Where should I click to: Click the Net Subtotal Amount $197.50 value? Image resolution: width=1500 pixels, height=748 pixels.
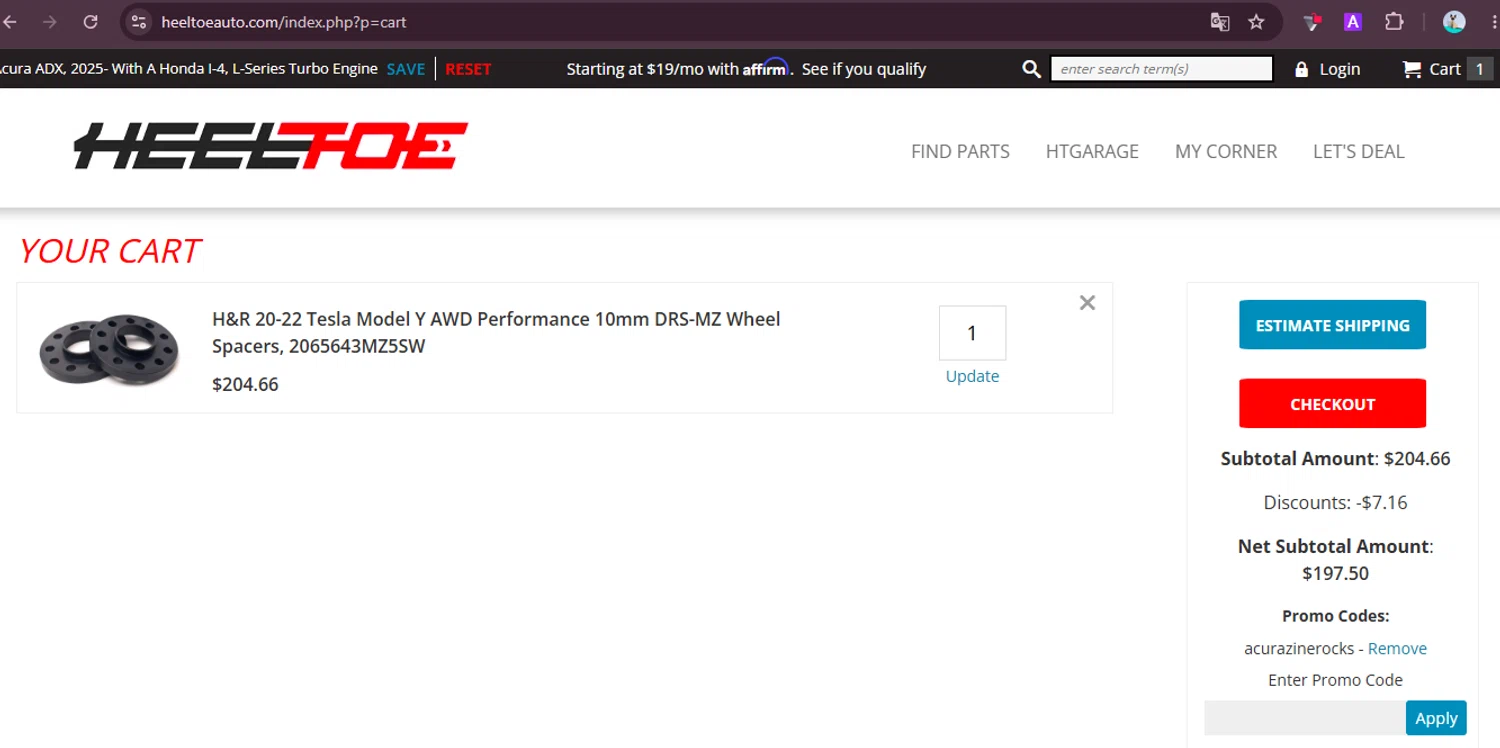coord(1335,574)
